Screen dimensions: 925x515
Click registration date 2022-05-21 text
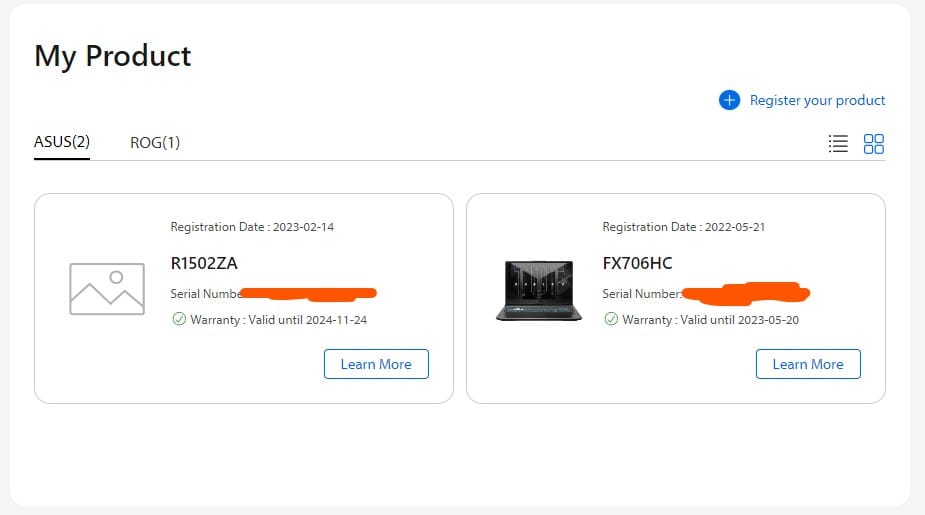tap(684, 227)
